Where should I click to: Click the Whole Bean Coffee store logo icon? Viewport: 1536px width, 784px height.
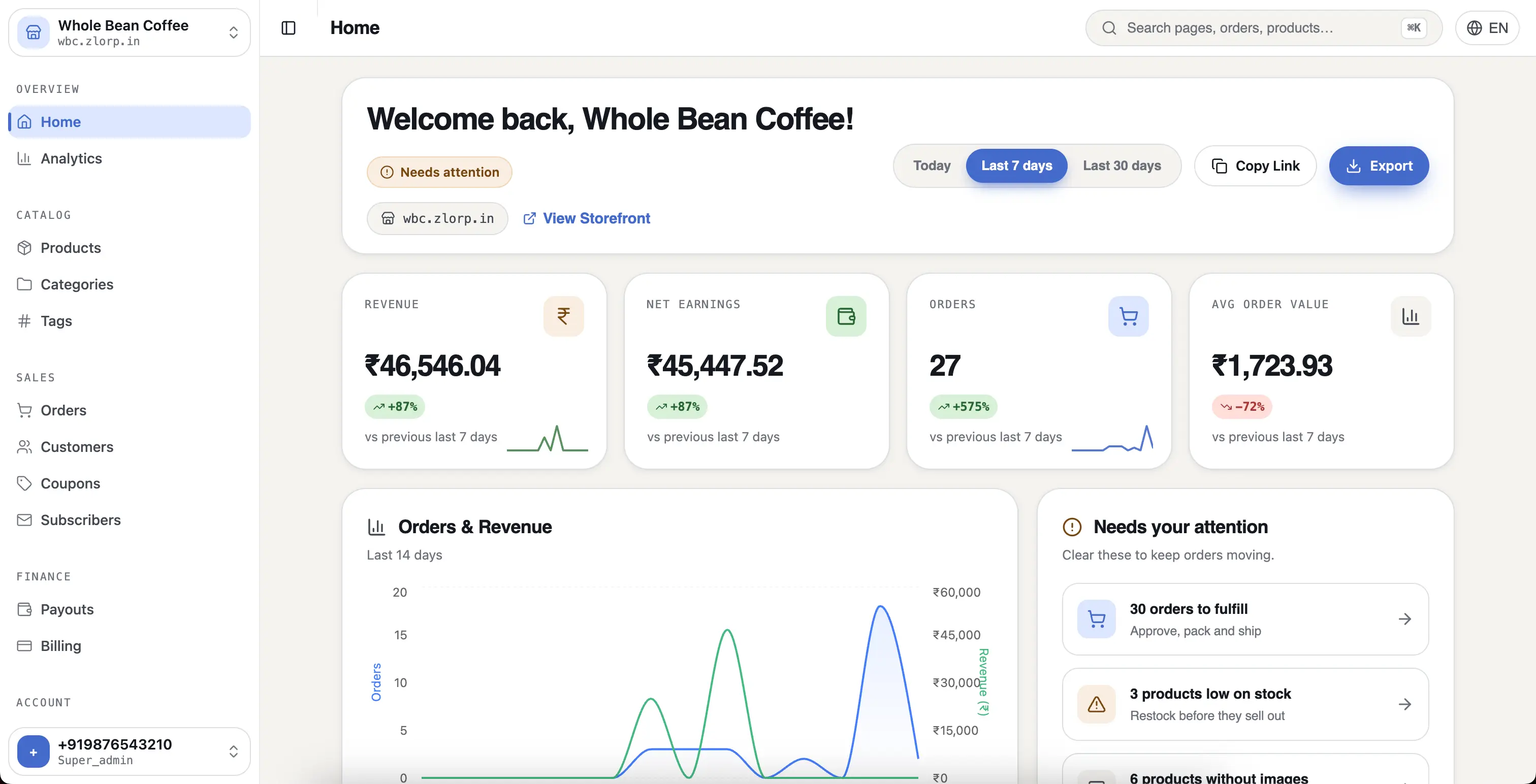point(34,32)
